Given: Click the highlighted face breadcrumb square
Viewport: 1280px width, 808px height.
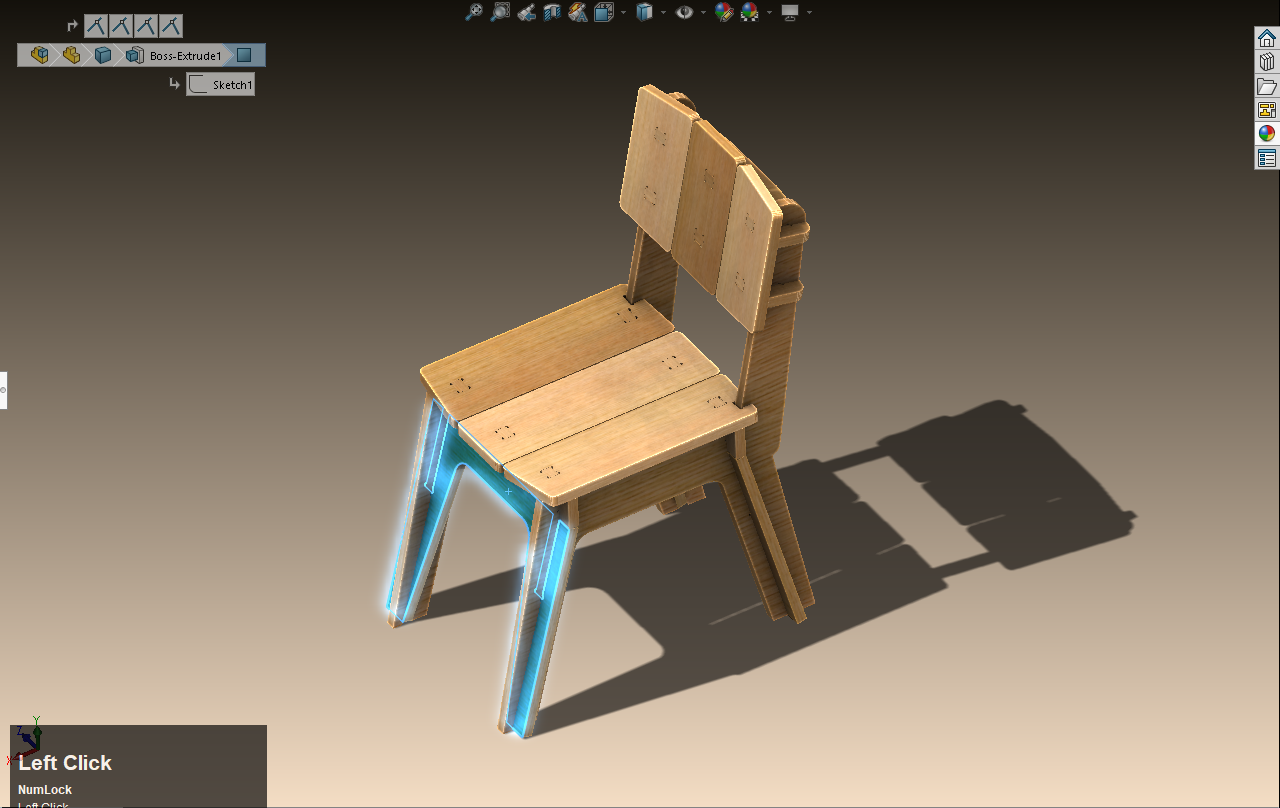Looking at the screenshot, I should pyautogui.click(x=244, y=55).
